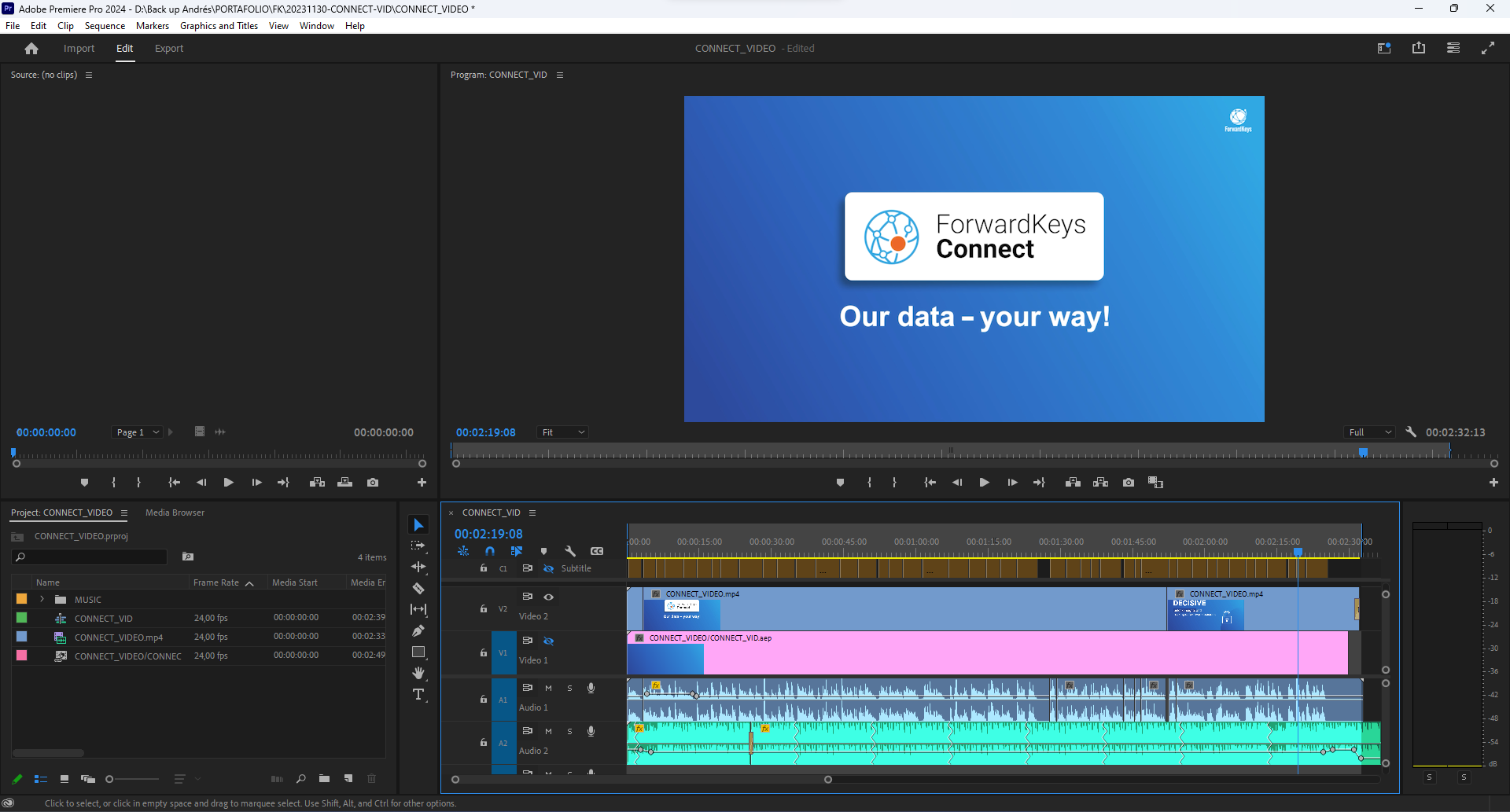The height and width of the screenshot is (812, 1510).
Task: Select the Rectangle tool
Action: tap(418, 652)
